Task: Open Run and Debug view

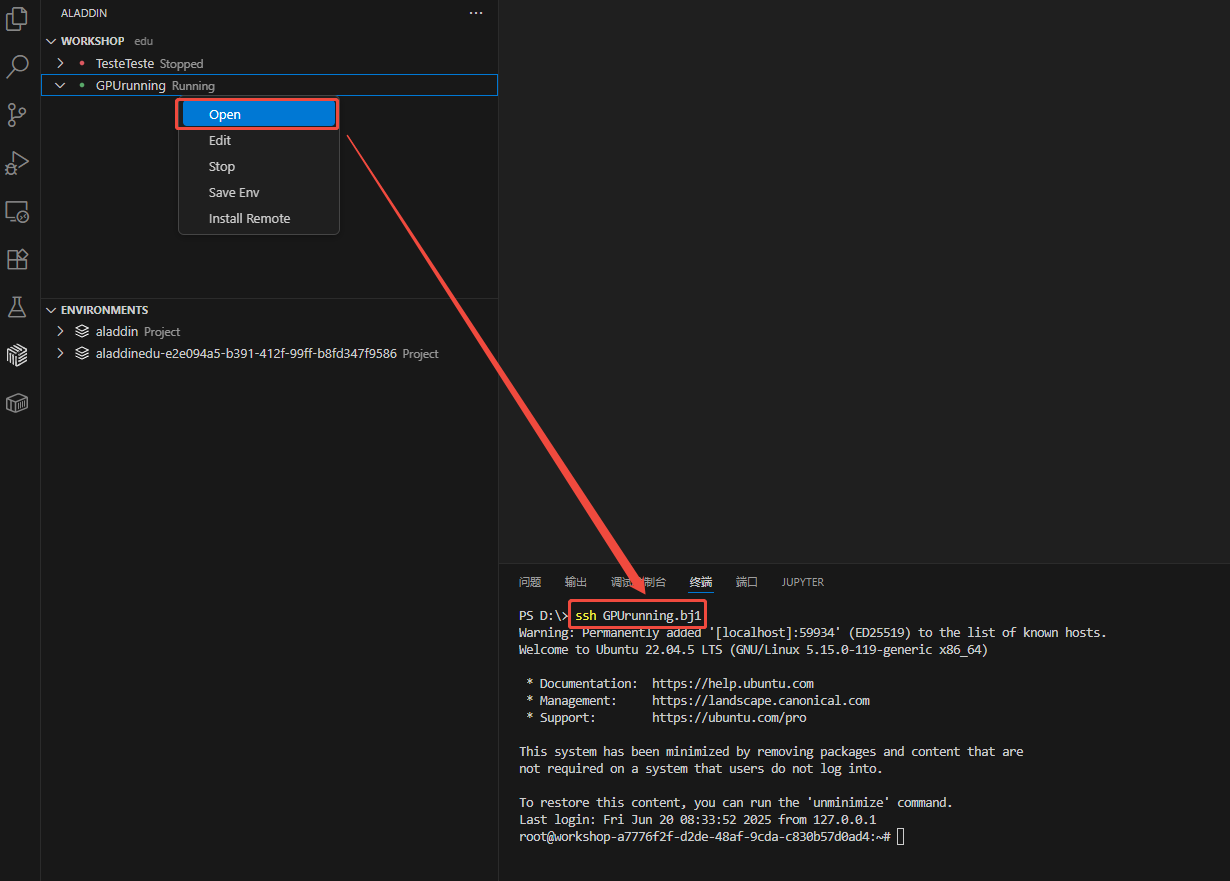Action: coord(17,163)
